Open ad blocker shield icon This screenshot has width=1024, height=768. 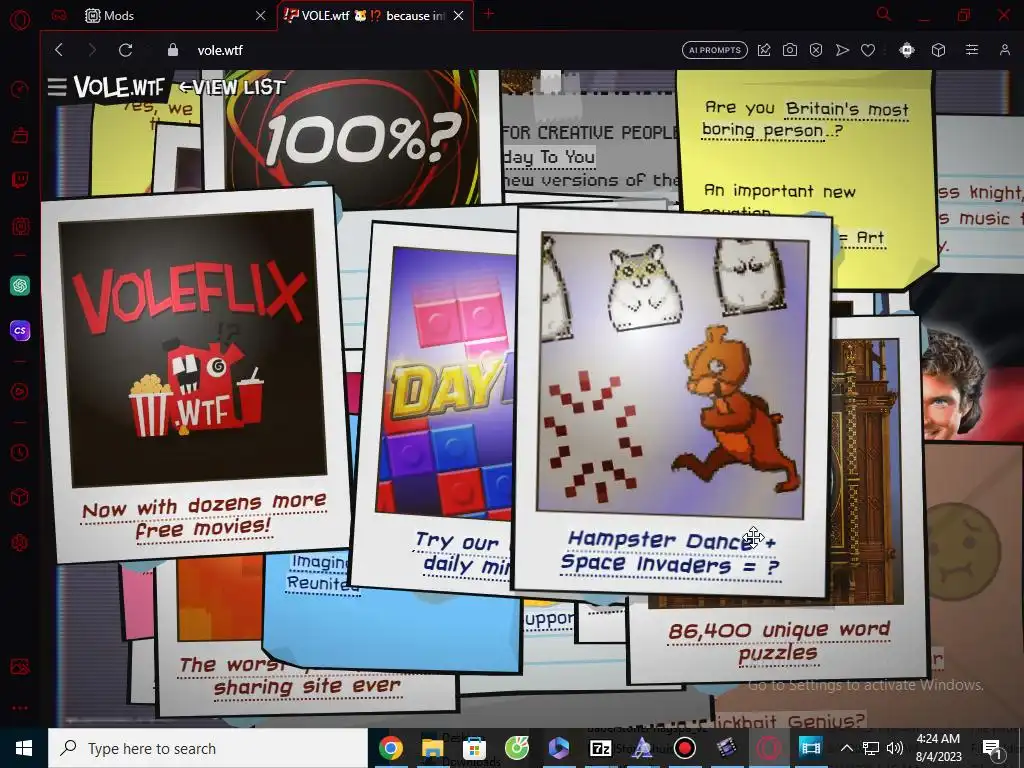click(x=816, y=50)
